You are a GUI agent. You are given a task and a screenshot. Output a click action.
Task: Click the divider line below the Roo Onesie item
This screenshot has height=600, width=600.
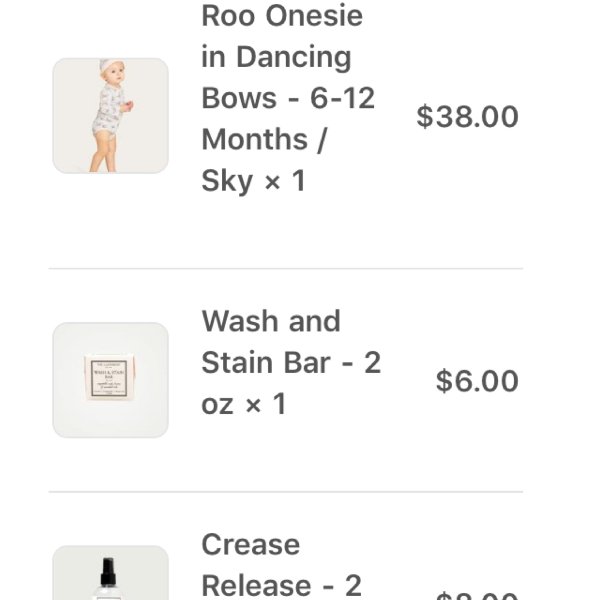pos(285,269)
